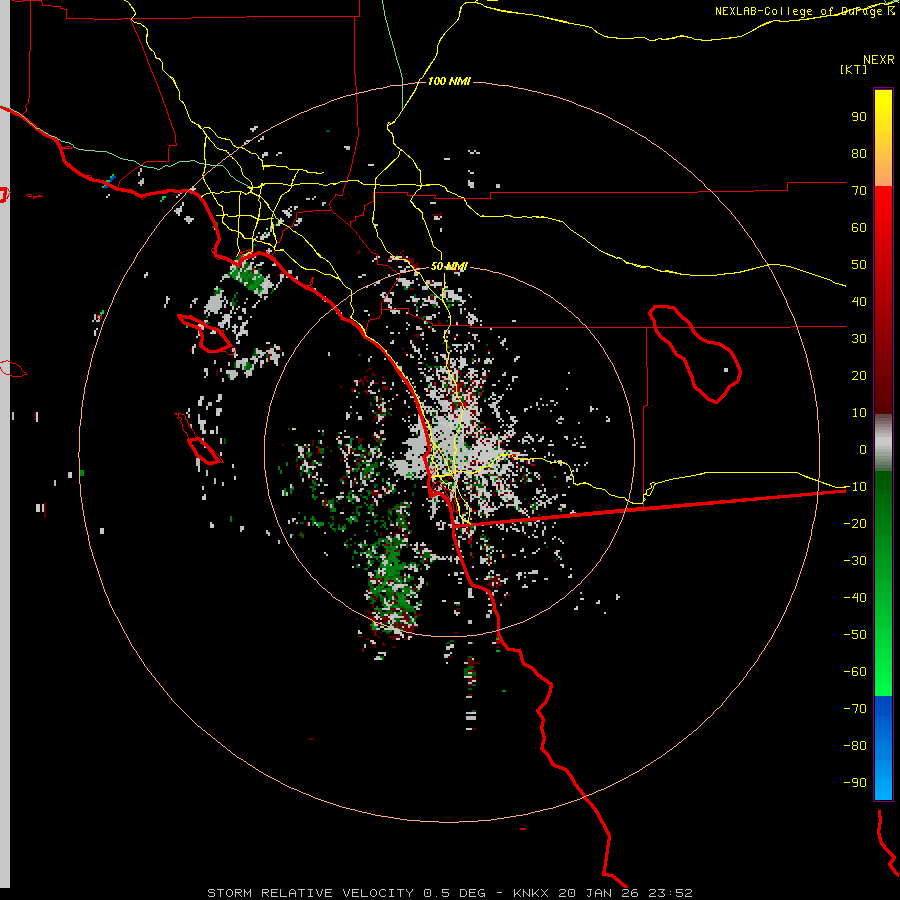Select the -30 scale value

click(x=855, y=561)
